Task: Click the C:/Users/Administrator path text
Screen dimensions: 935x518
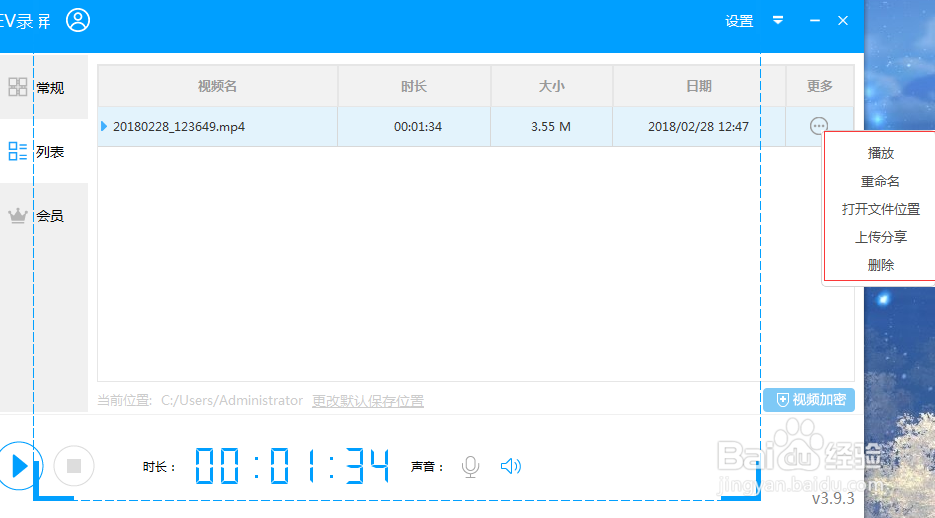Action: coord(232,401)
